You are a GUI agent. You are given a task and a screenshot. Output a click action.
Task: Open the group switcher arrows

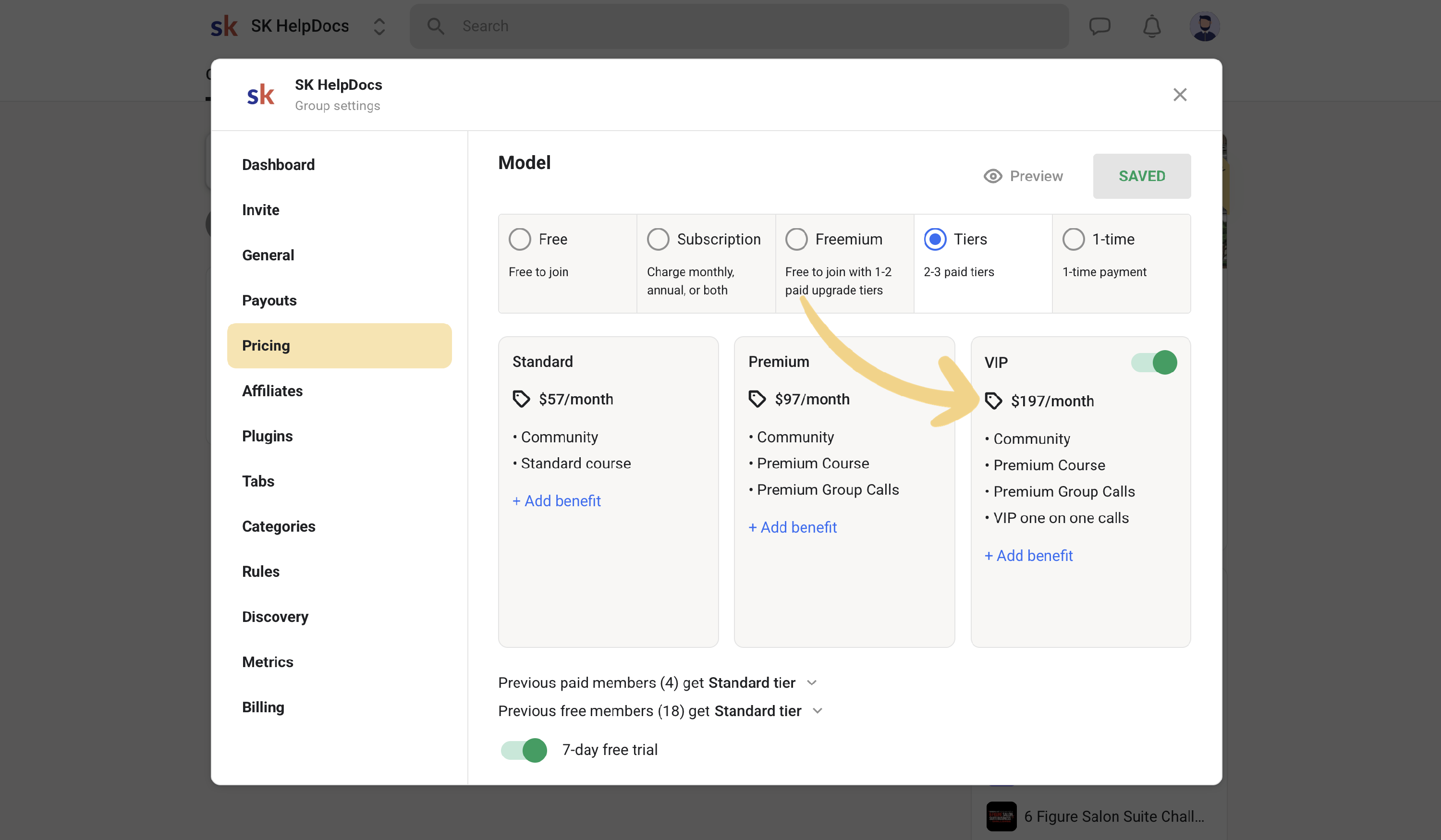379,26
